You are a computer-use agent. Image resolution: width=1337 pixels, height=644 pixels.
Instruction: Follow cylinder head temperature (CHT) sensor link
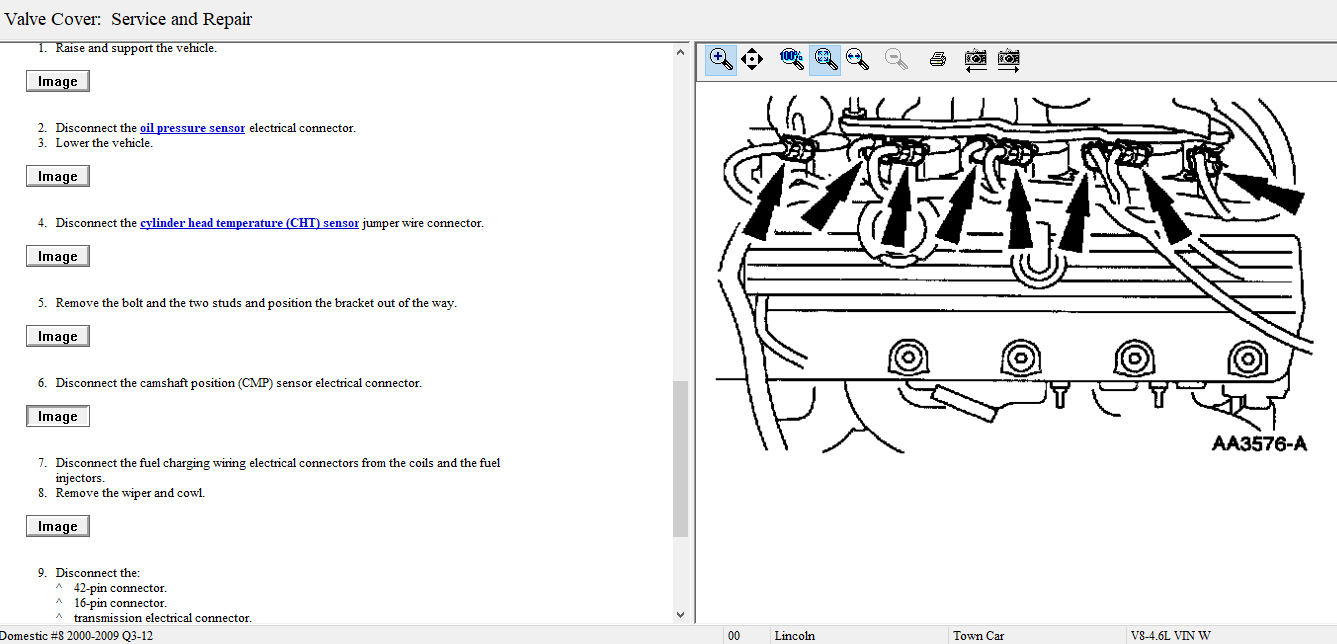click(x=249, y=223)
